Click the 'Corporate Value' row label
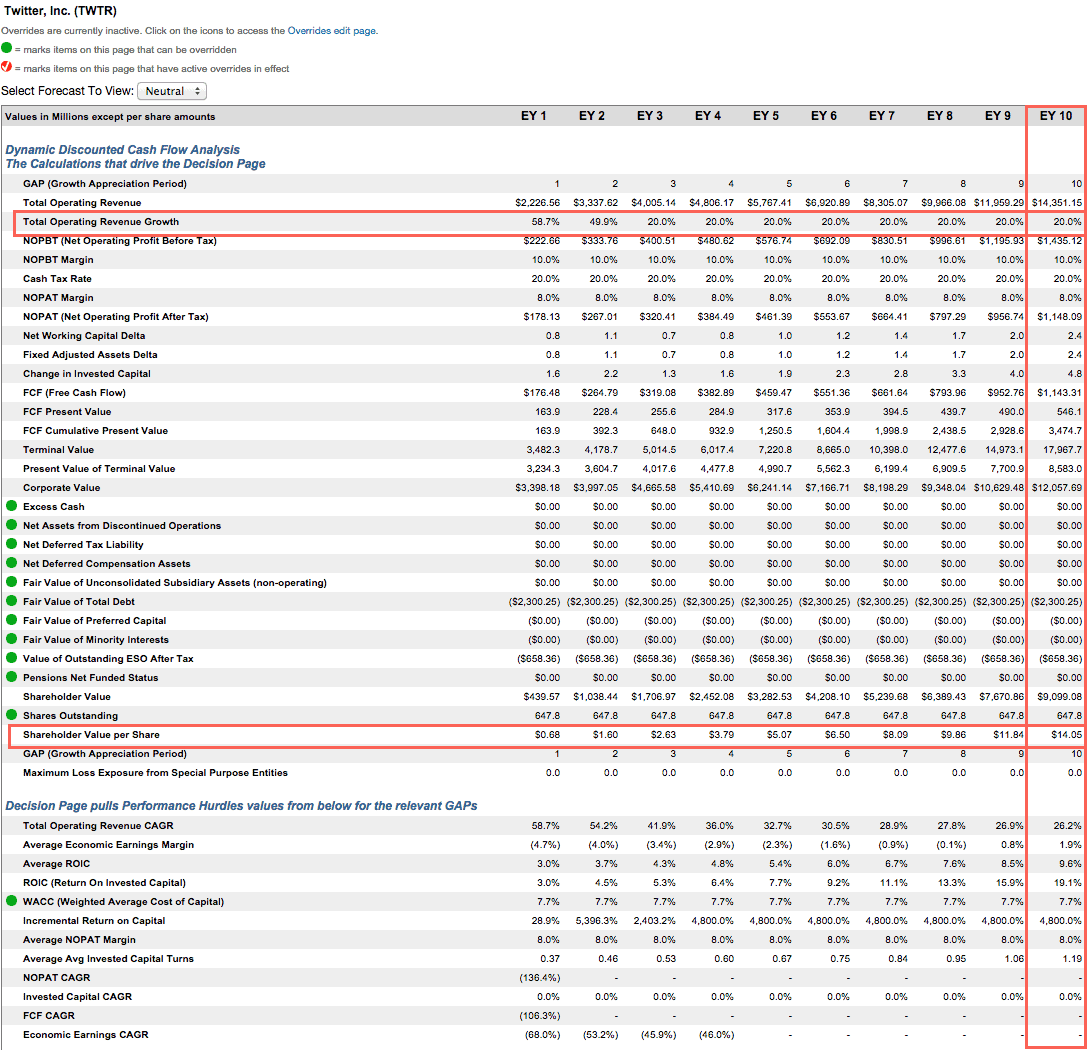 62,487
